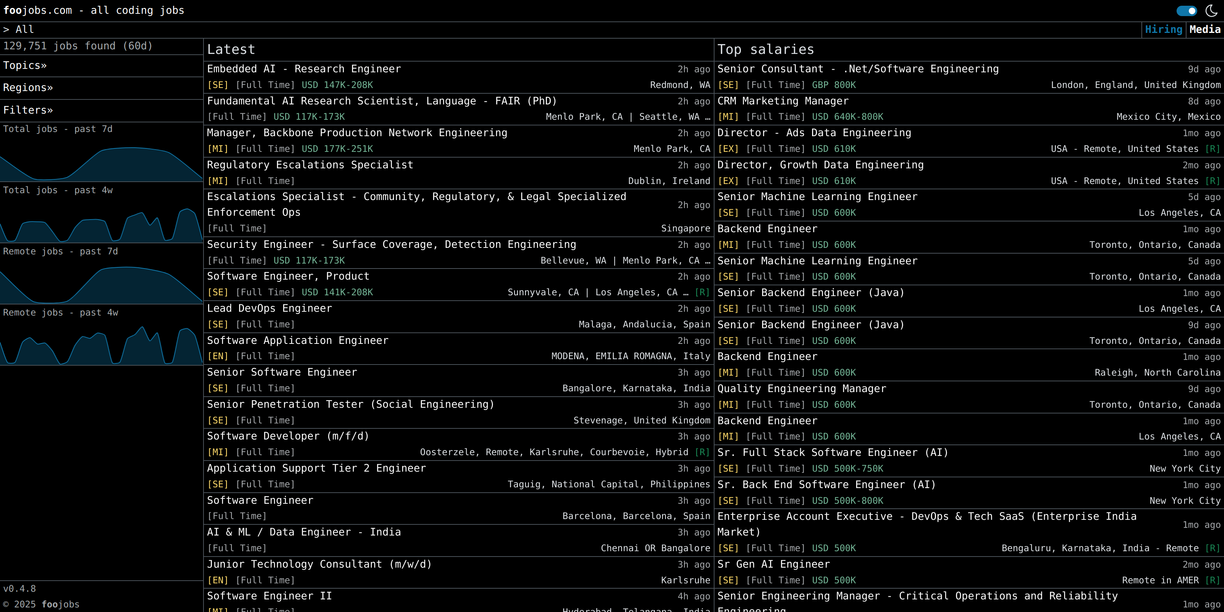
Task: Click the crescent moon dark mode icon
Action: 1211,11
